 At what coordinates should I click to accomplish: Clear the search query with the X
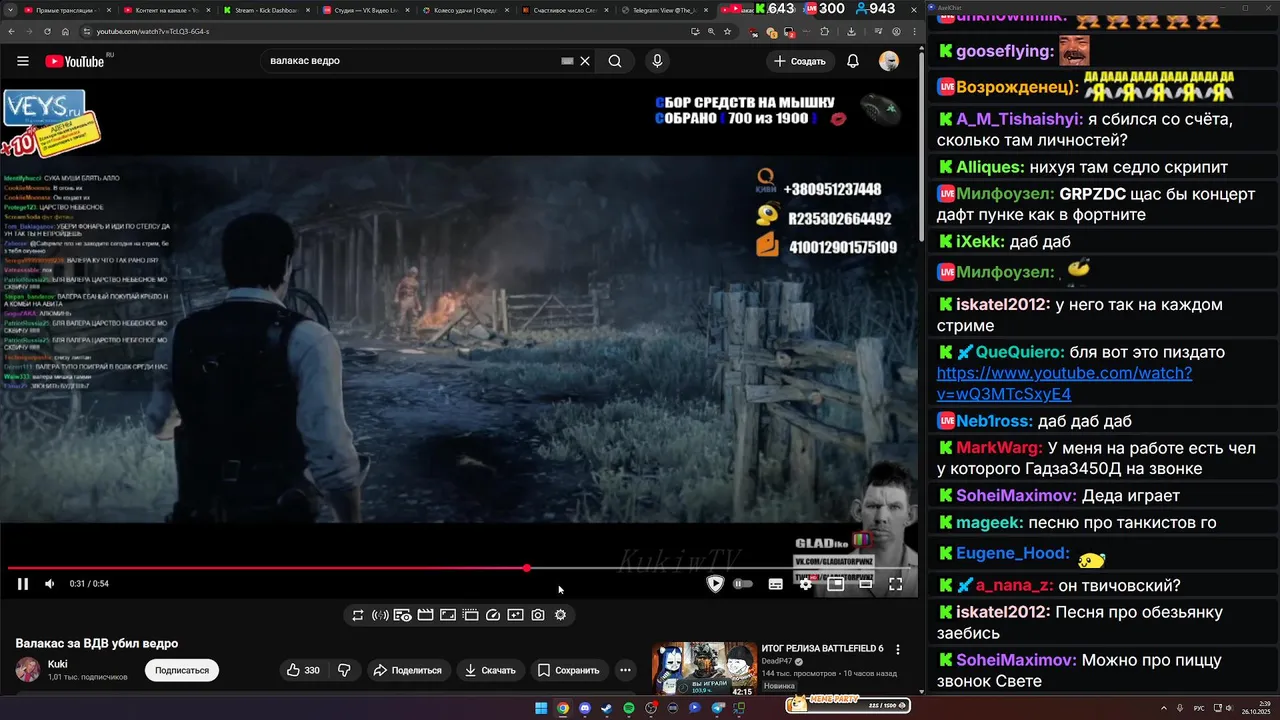click(x=585, y=61)
